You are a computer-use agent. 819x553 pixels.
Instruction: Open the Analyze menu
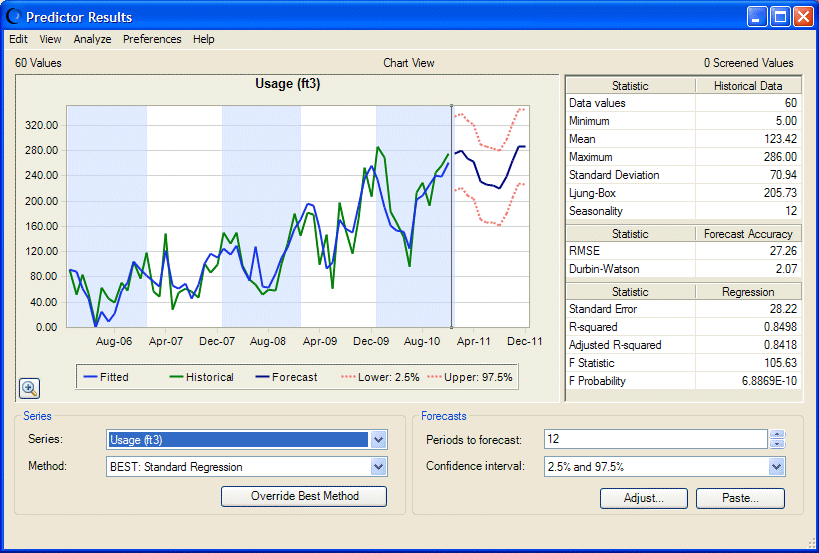[x=92, y=39]
